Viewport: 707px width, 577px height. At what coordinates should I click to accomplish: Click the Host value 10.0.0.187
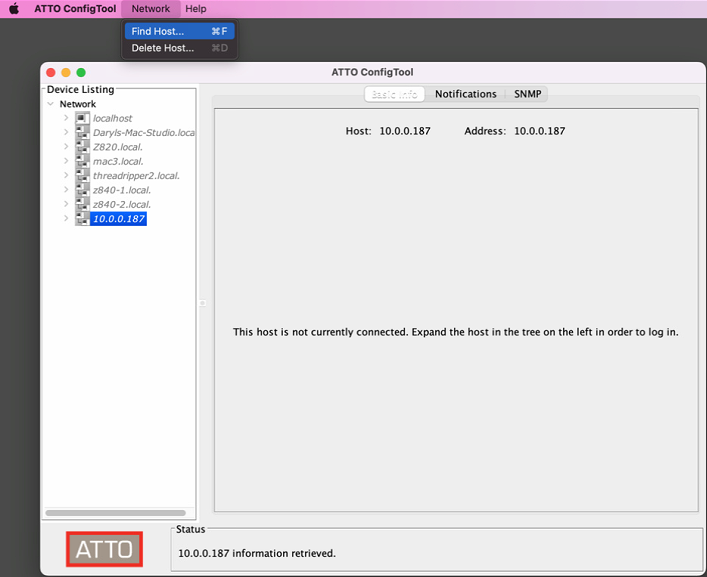(405, 131)
